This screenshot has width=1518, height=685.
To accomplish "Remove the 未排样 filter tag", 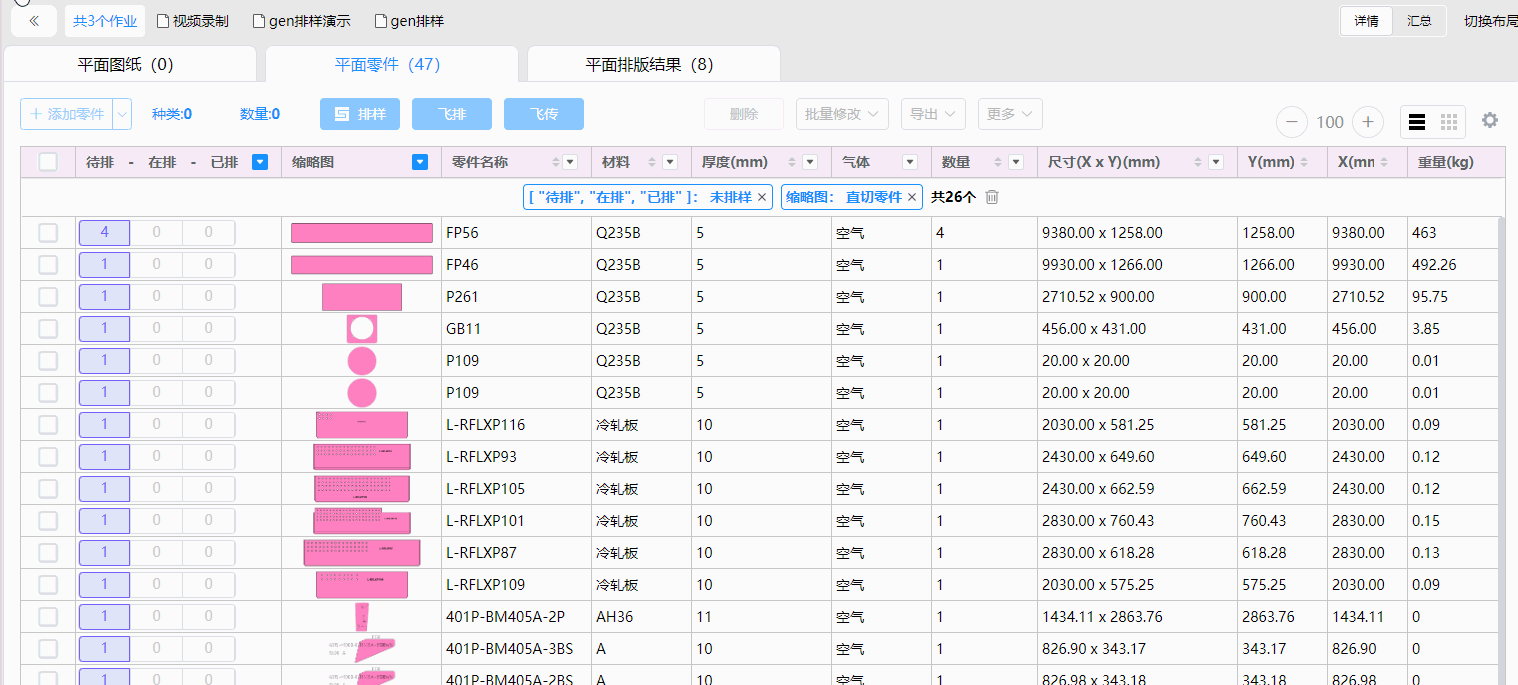I will click(762, 198).
